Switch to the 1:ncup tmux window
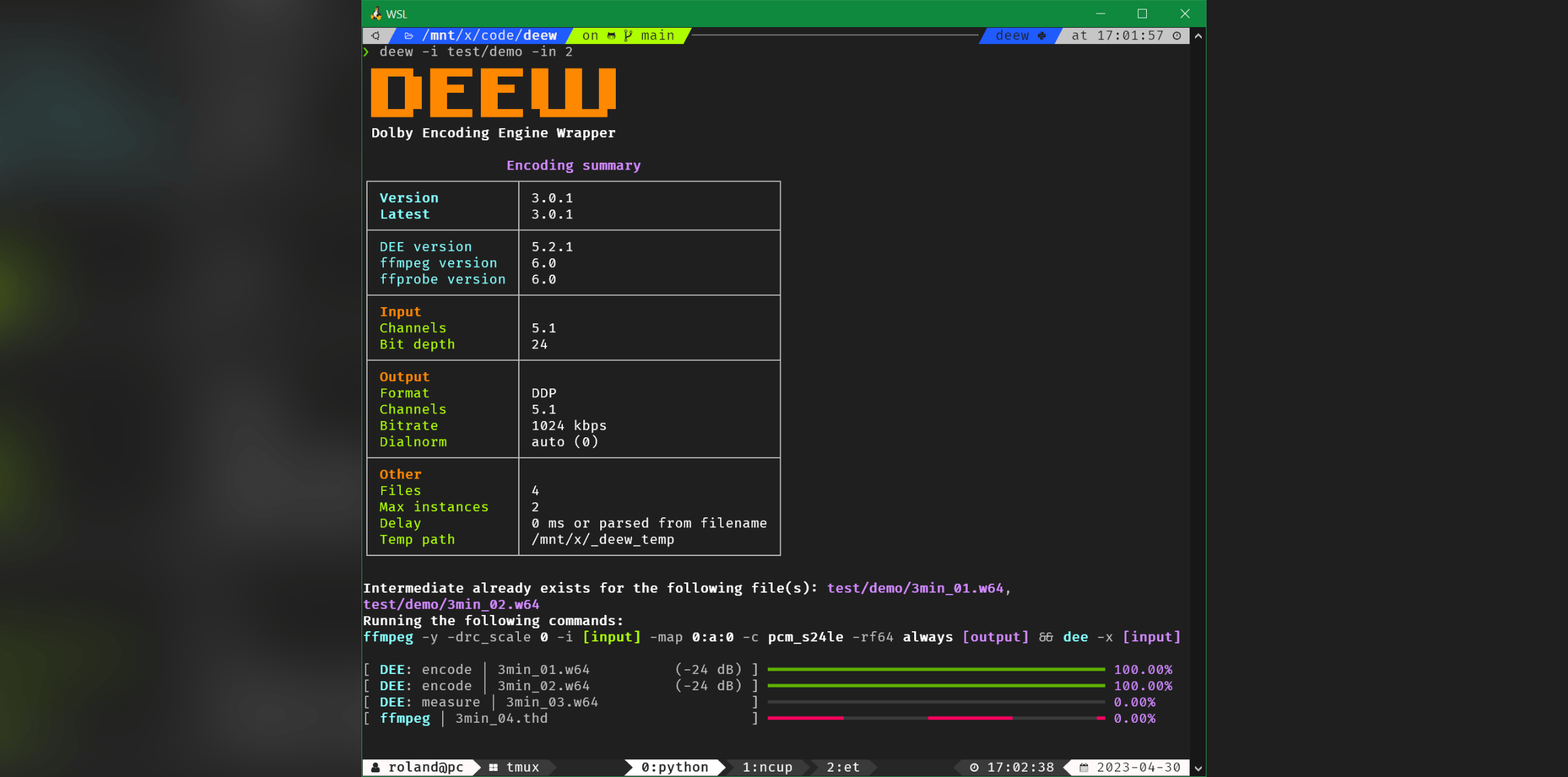Screen dimensions: 1568x777 click(767, 767)
